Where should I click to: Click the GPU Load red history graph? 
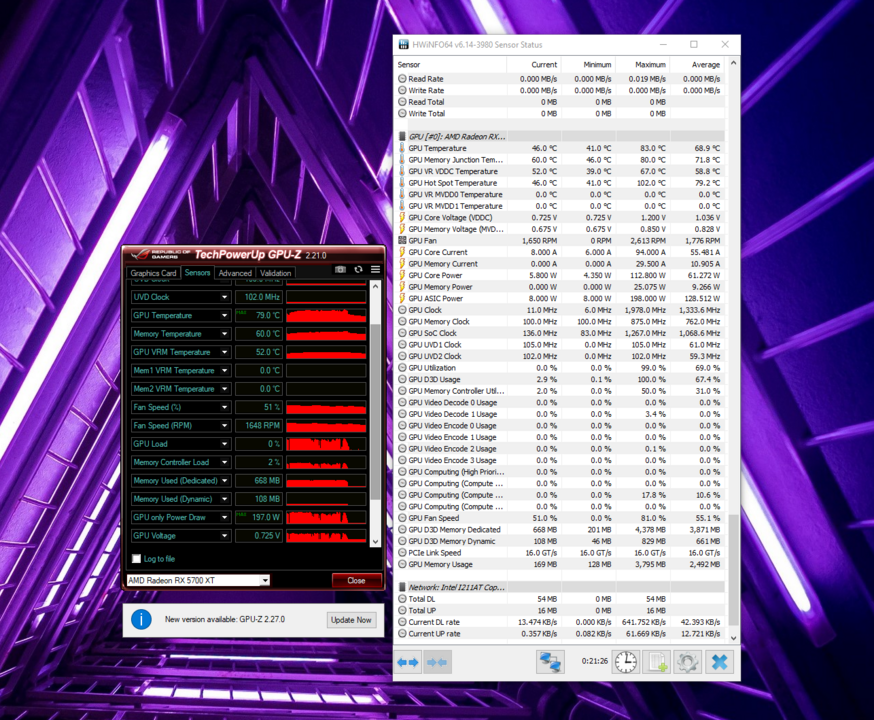pos(326,444)
